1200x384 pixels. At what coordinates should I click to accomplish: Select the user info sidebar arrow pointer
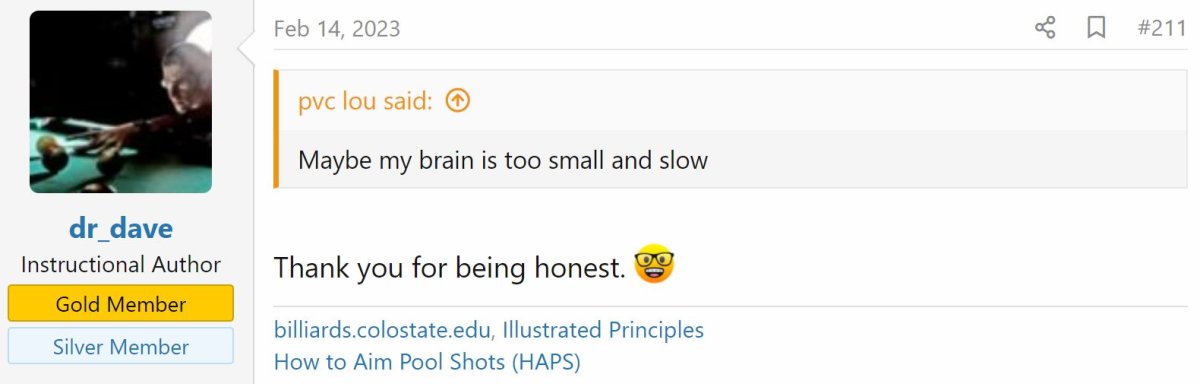(x=246, y=47)
